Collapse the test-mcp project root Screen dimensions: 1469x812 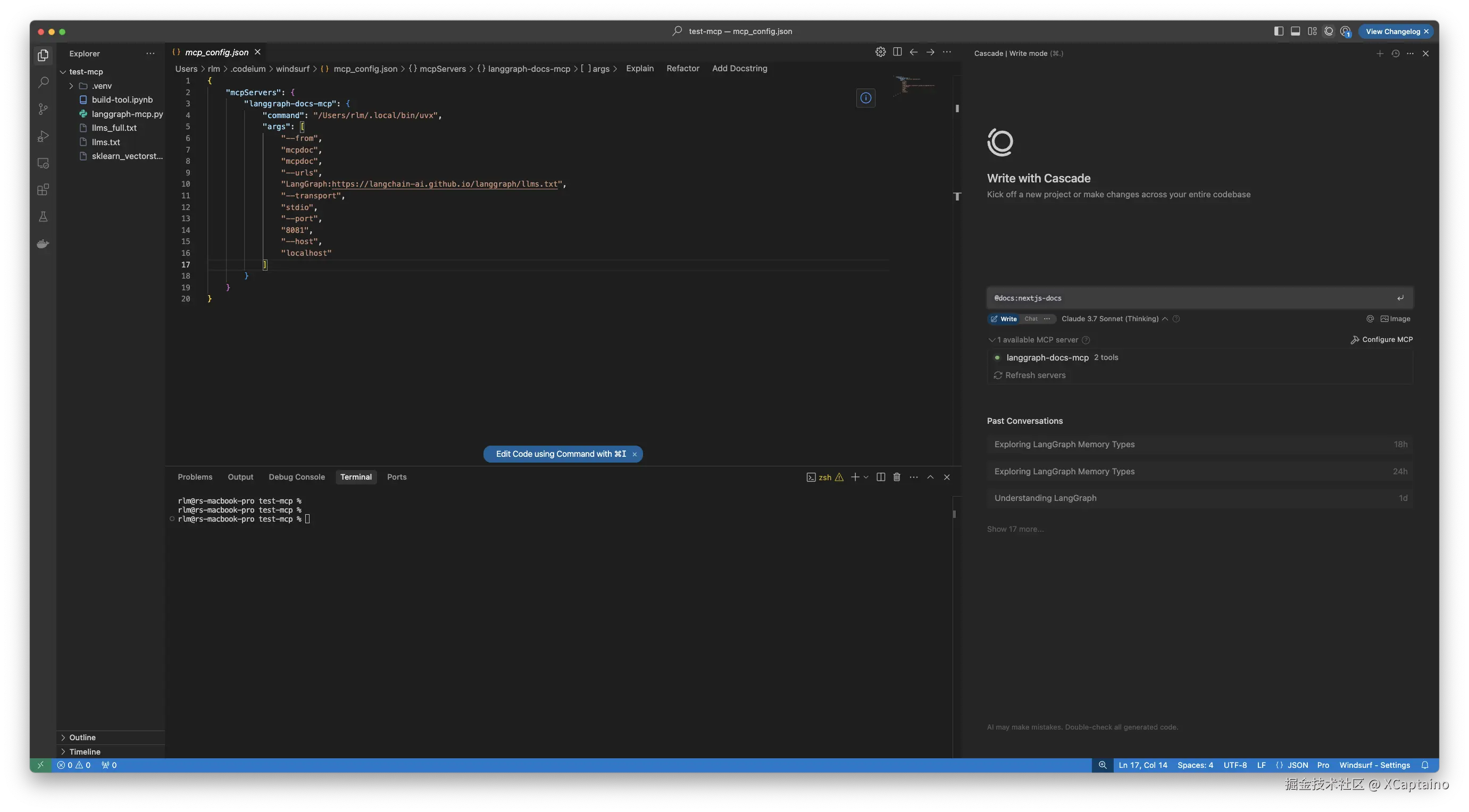[x=86, y=72]
